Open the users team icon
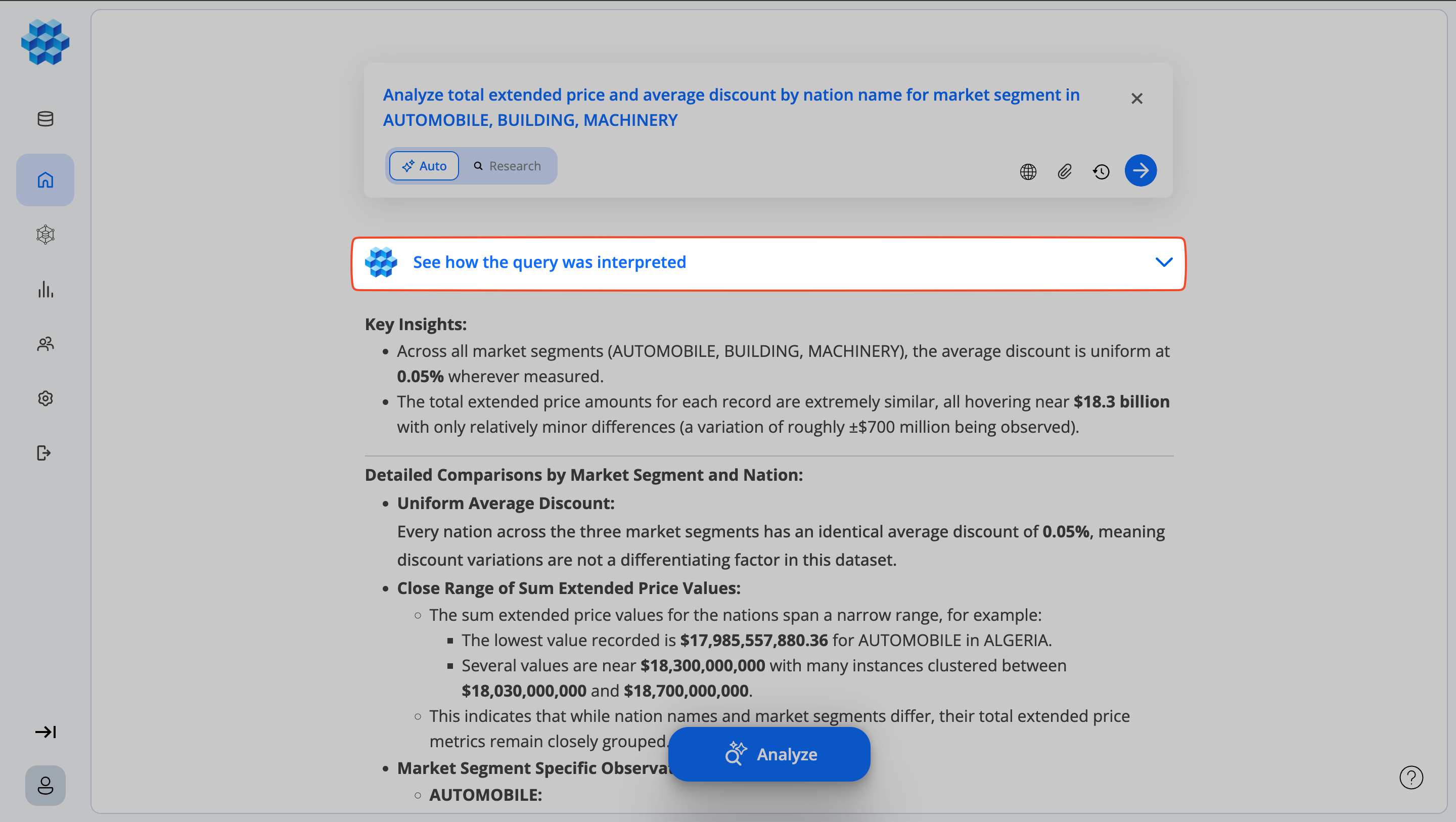This screenshot has height=822, width=1456. click(45, 344)
